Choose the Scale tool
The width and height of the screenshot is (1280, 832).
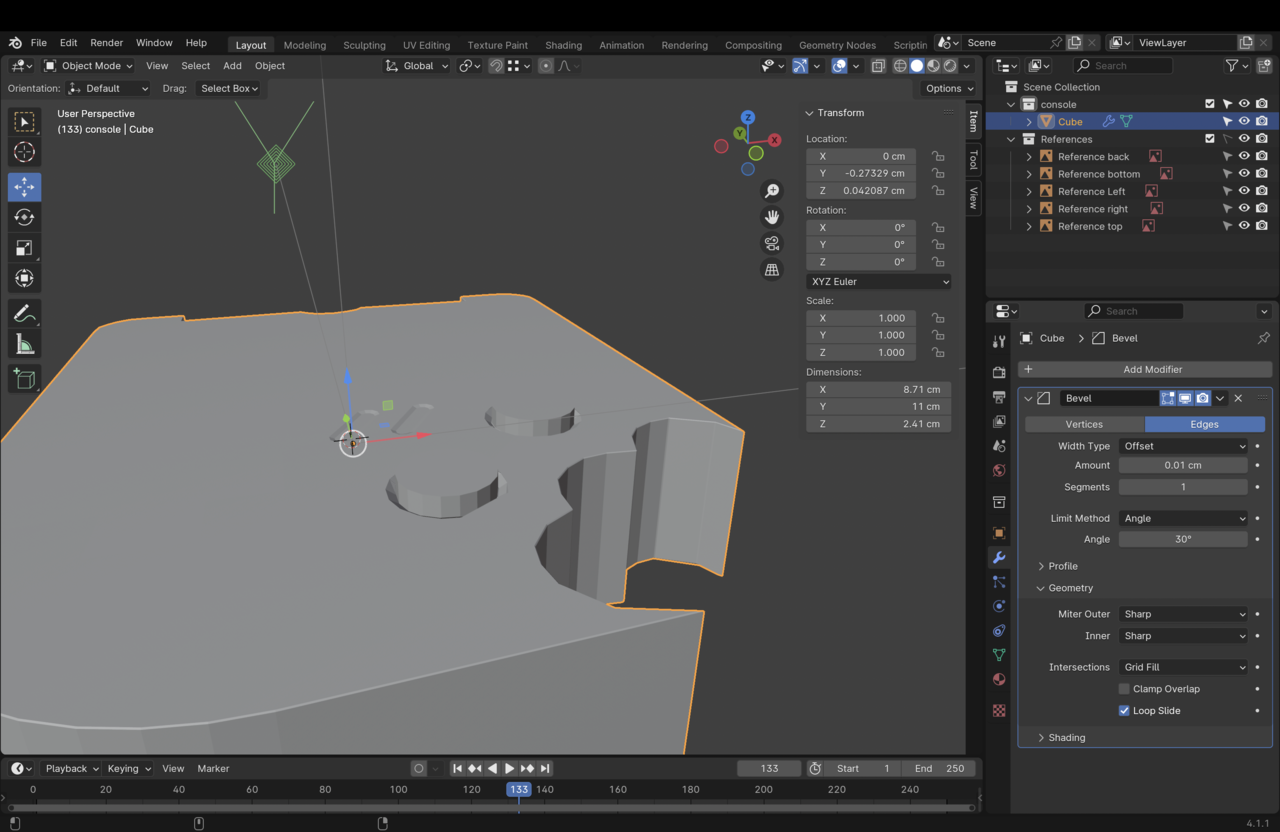coord(25,248)
